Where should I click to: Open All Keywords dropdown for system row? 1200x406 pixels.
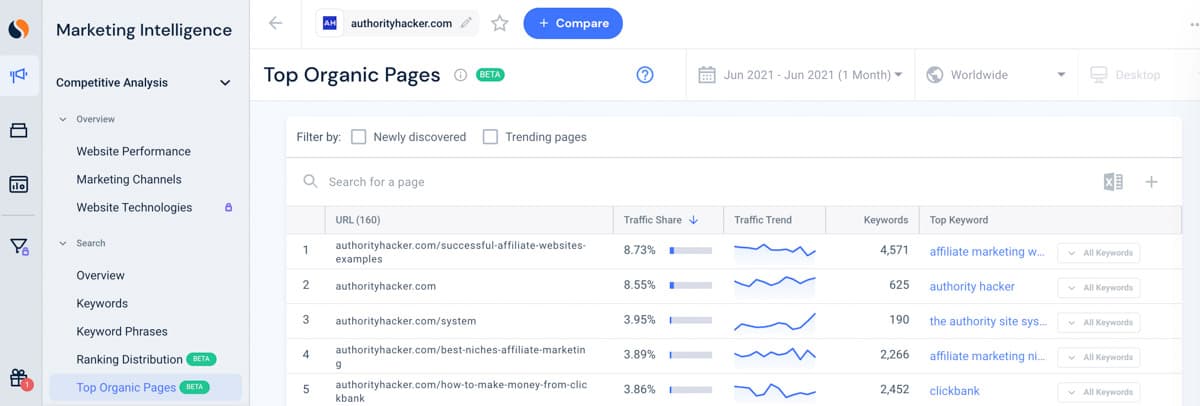coord(1099,322)
